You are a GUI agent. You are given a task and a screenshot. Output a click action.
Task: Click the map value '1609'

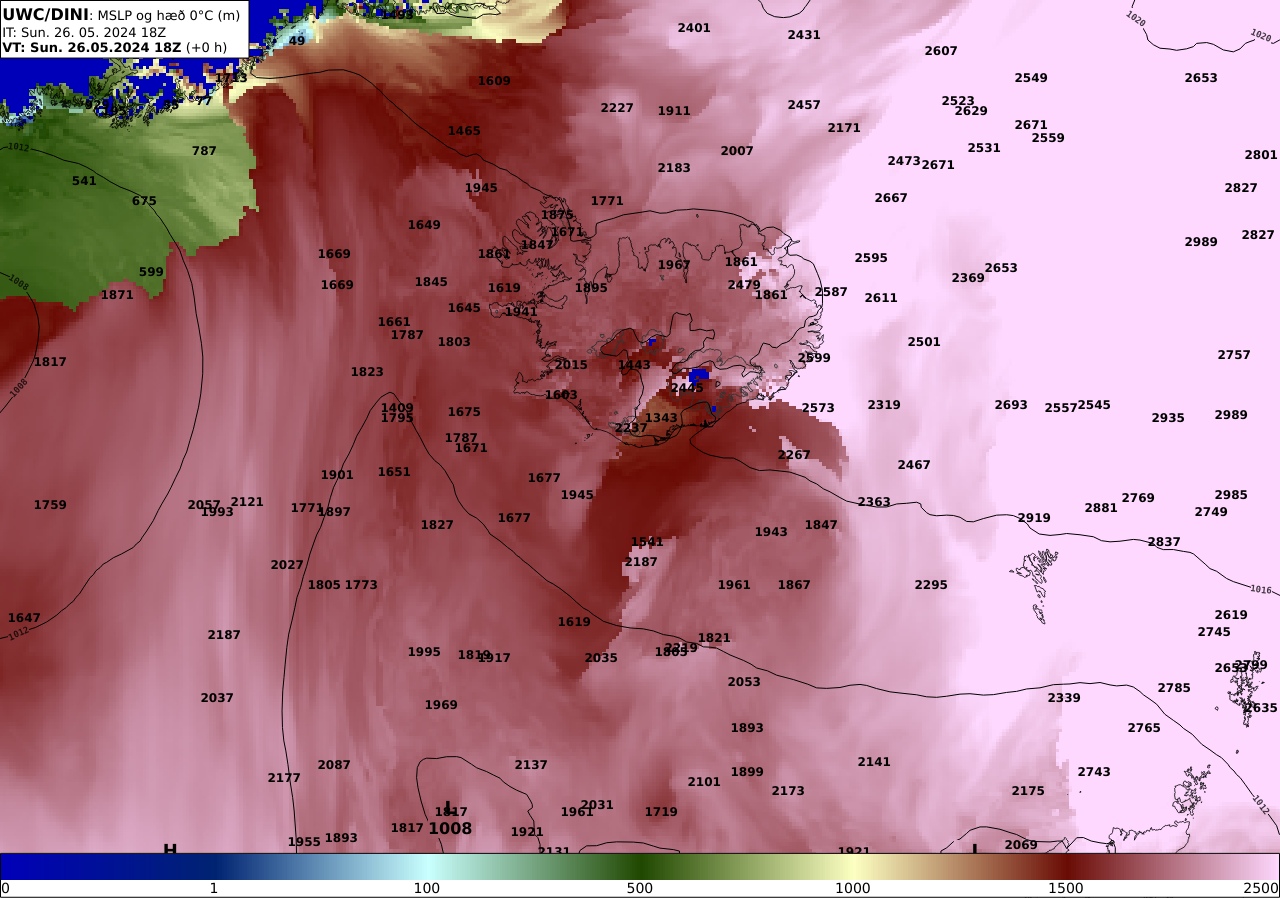click(x=494, y=81)
